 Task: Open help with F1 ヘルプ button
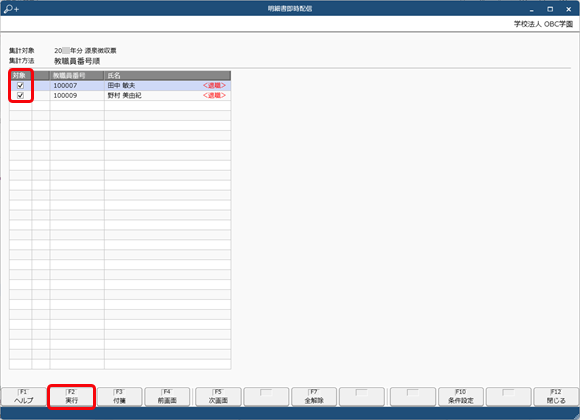pos(24,397)
